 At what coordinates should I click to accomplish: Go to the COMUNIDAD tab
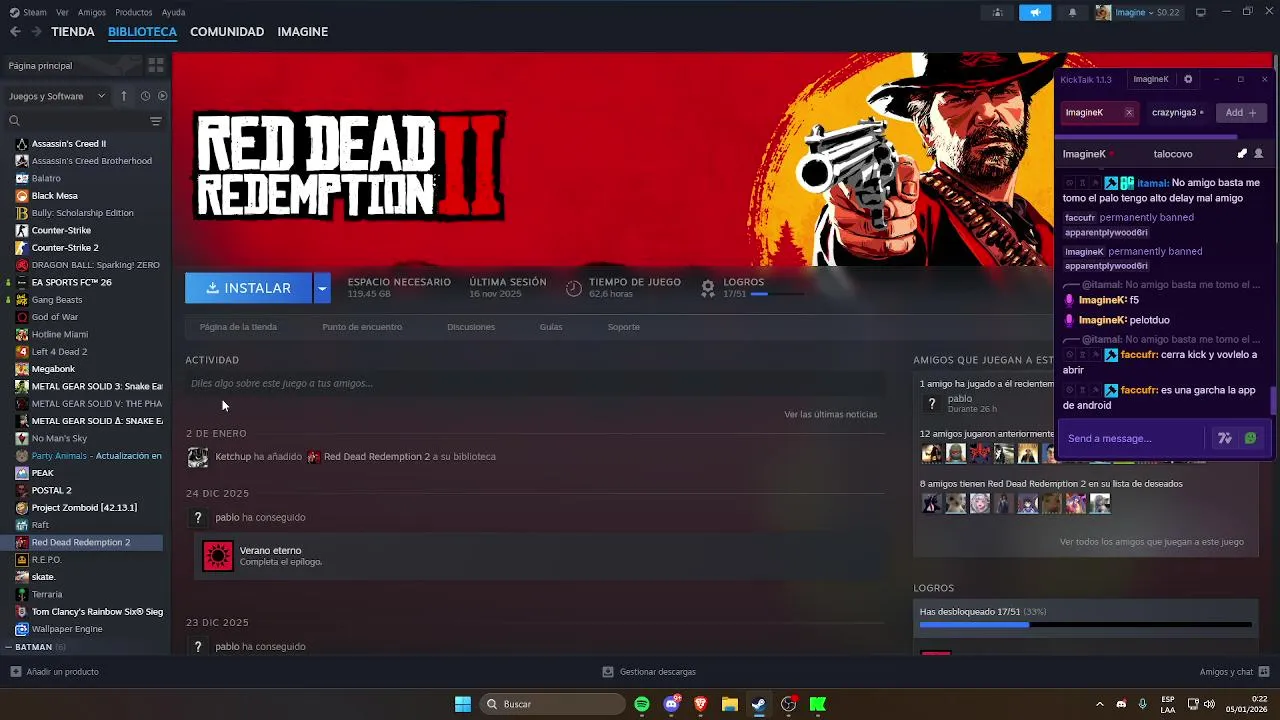click(227, 32)
